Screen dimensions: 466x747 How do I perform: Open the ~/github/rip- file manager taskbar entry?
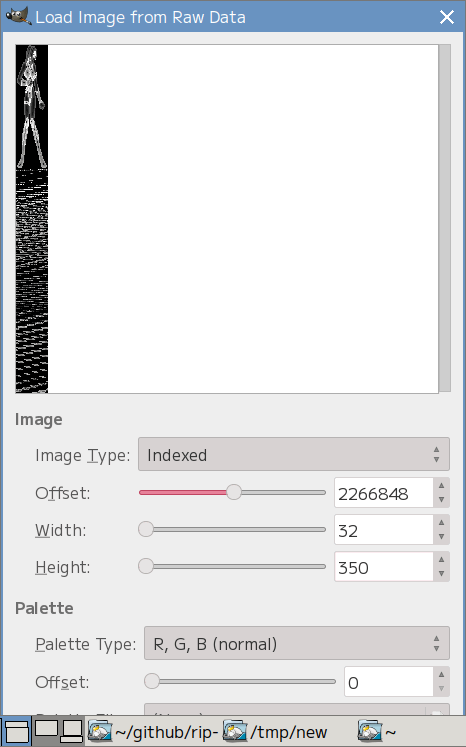(153, 732)
